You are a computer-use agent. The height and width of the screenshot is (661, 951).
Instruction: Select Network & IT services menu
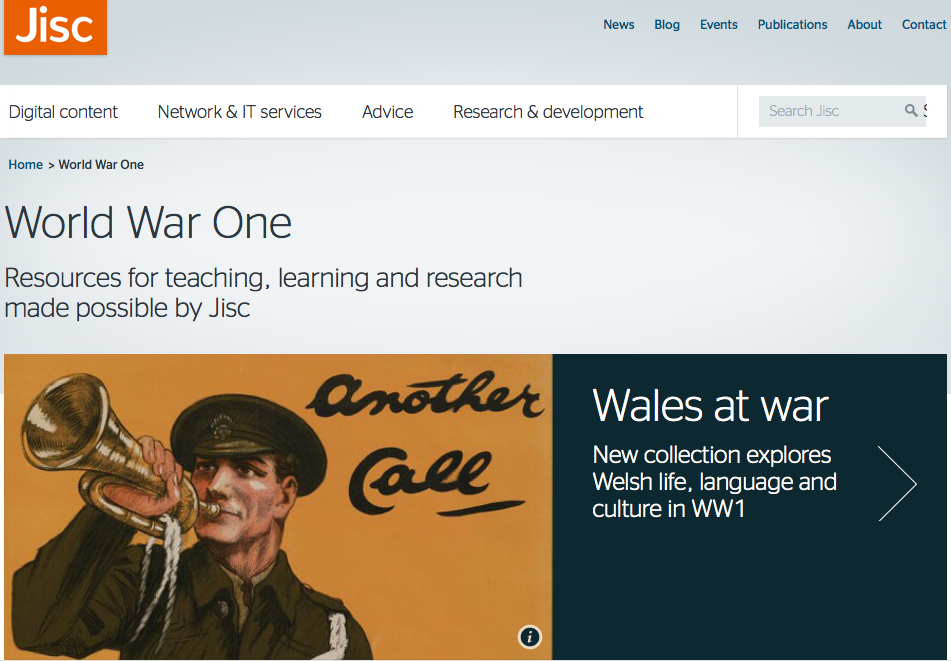coord(240,112)
